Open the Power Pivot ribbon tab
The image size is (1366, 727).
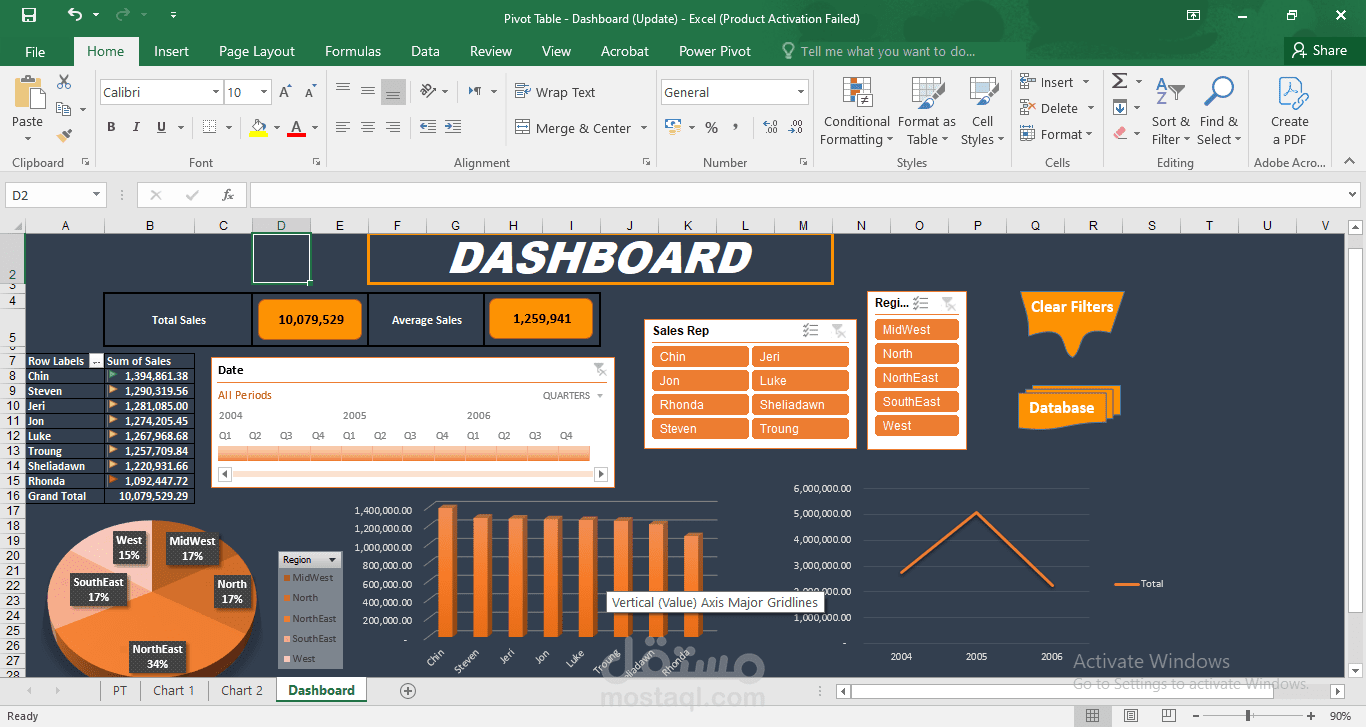(x=714, y=51)
